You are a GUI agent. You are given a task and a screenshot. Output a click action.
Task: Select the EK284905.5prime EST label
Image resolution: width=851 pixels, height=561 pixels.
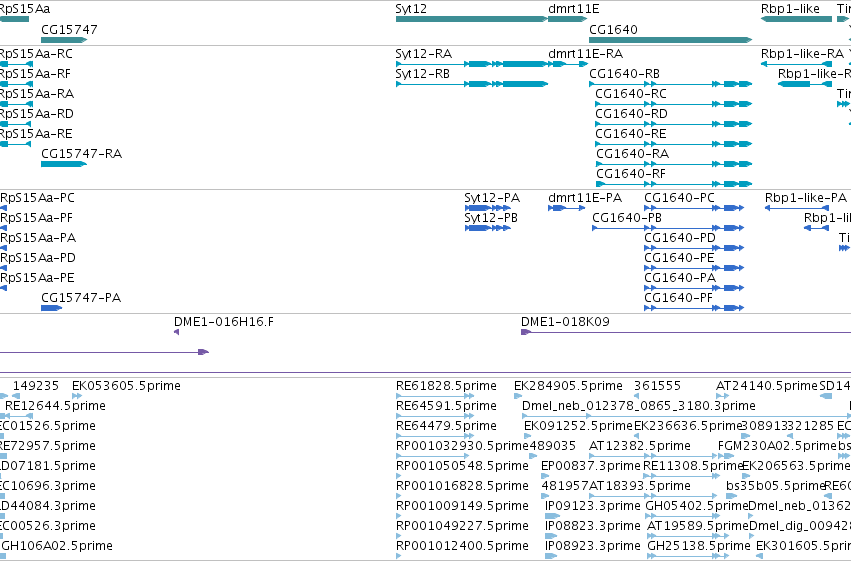point(568,386)
